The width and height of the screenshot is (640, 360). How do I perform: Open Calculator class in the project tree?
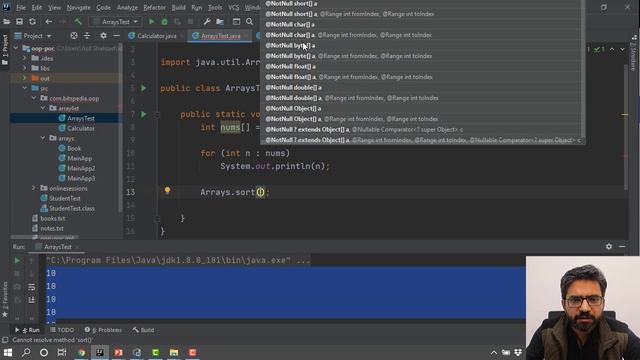(x=81, y=128)
